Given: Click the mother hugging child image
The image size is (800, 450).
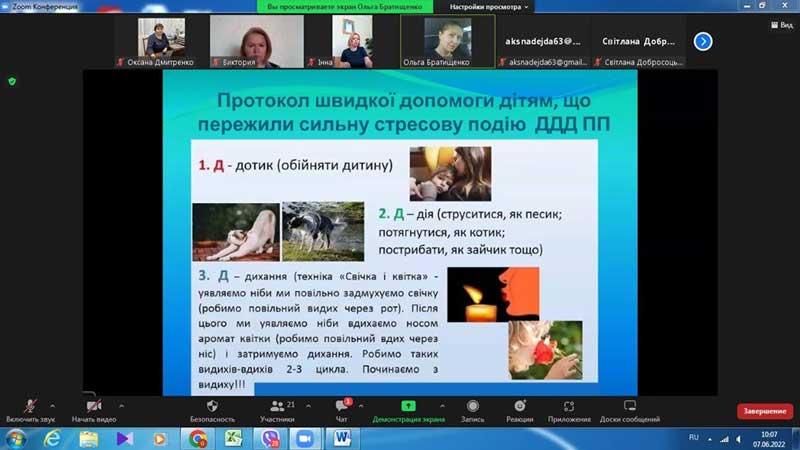Looking at the screenshot, I should tap(451, 173).
